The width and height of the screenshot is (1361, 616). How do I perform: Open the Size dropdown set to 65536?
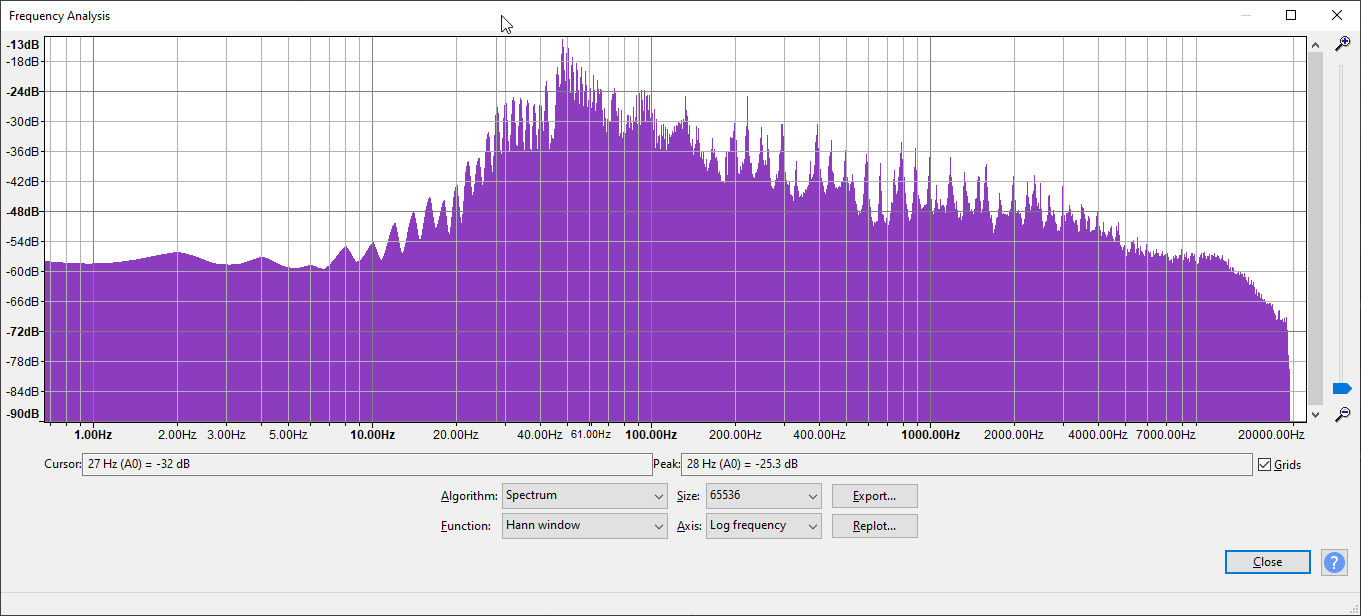[763, 496]
